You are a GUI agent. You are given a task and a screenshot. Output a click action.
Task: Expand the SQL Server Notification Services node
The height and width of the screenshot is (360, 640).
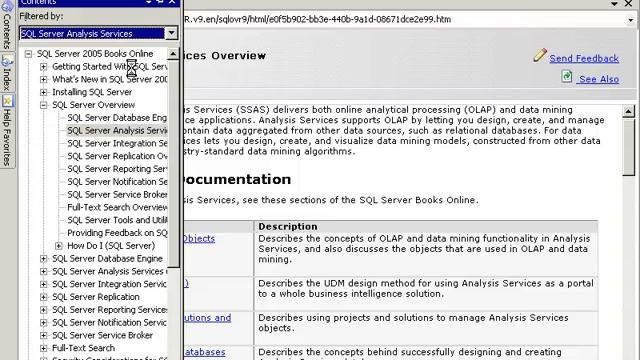point(43,323)
